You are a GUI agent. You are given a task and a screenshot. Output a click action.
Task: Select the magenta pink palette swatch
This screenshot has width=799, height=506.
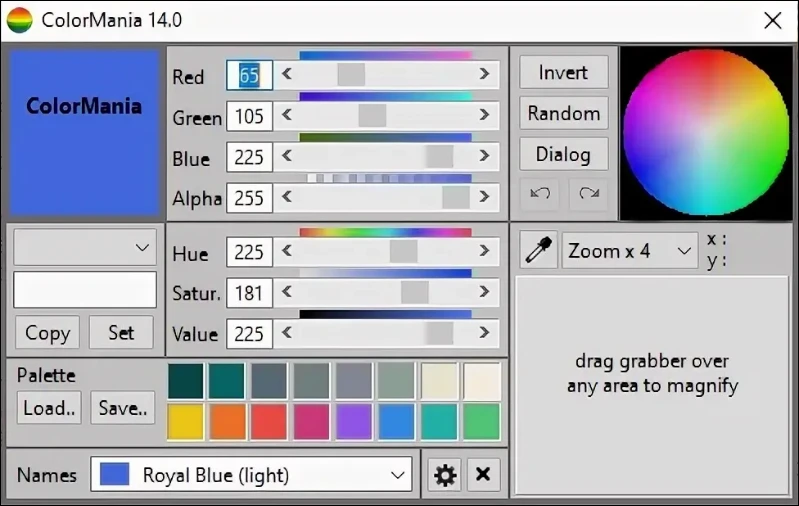click(311, 421)
